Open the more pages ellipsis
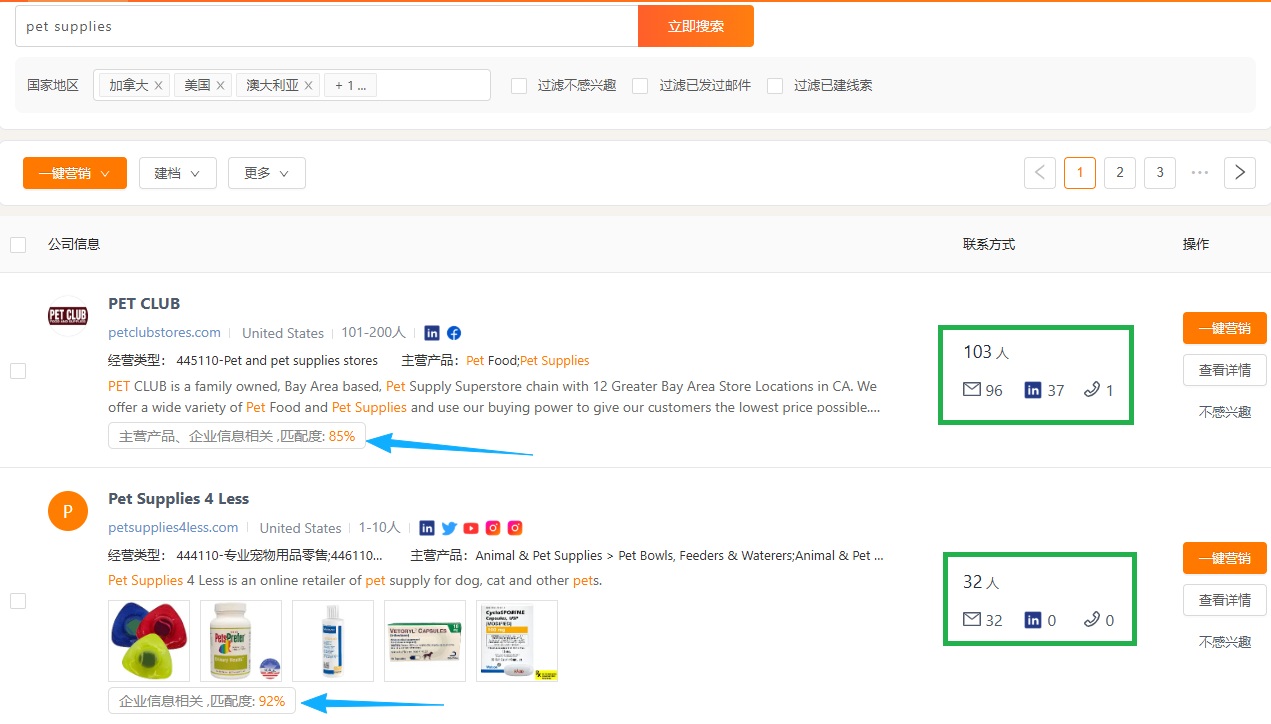The image size is (1271, 724). [x=1200, y=173]
